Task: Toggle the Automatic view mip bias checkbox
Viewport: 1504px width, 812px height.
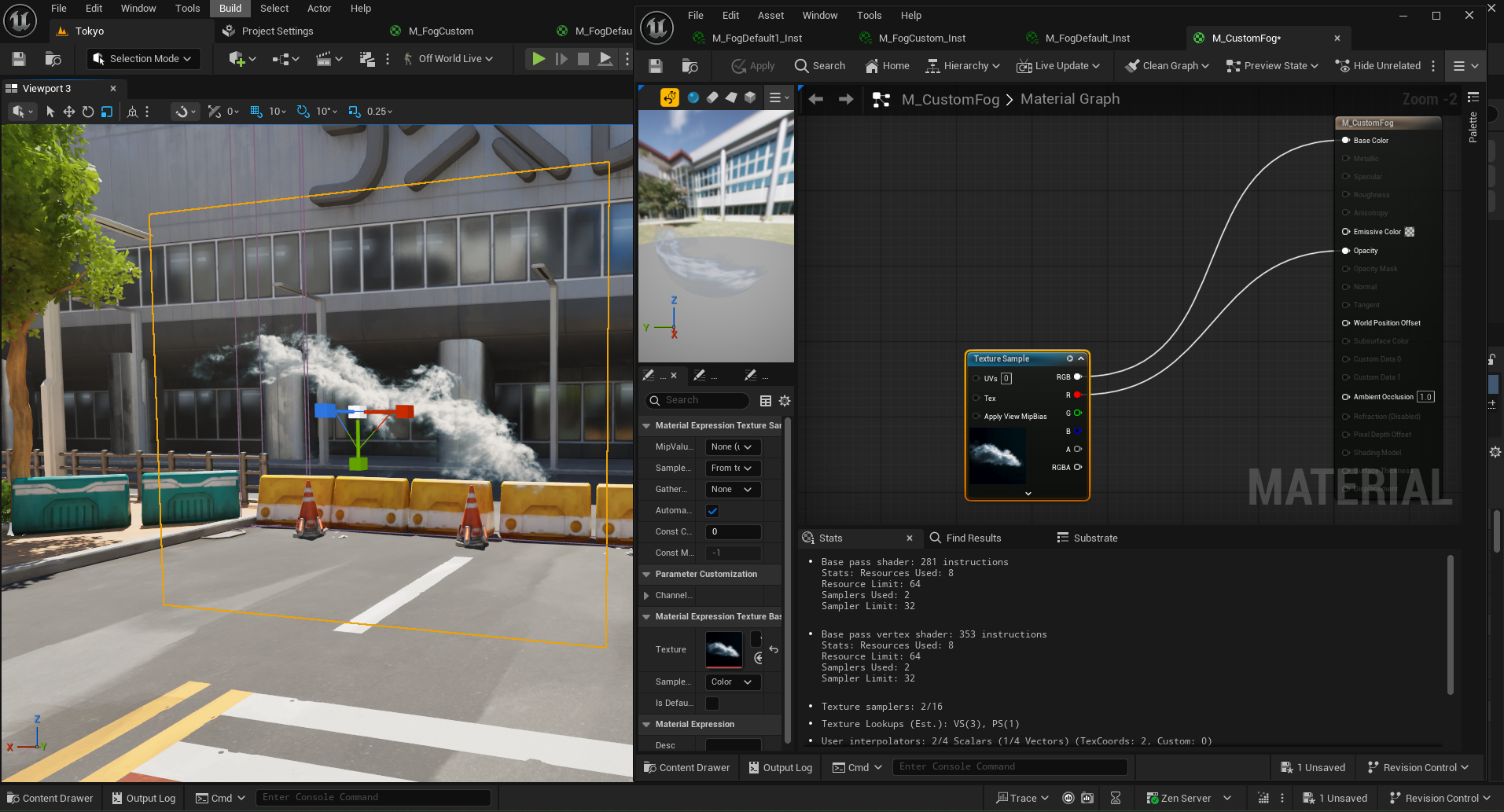Action: (712, 511)
